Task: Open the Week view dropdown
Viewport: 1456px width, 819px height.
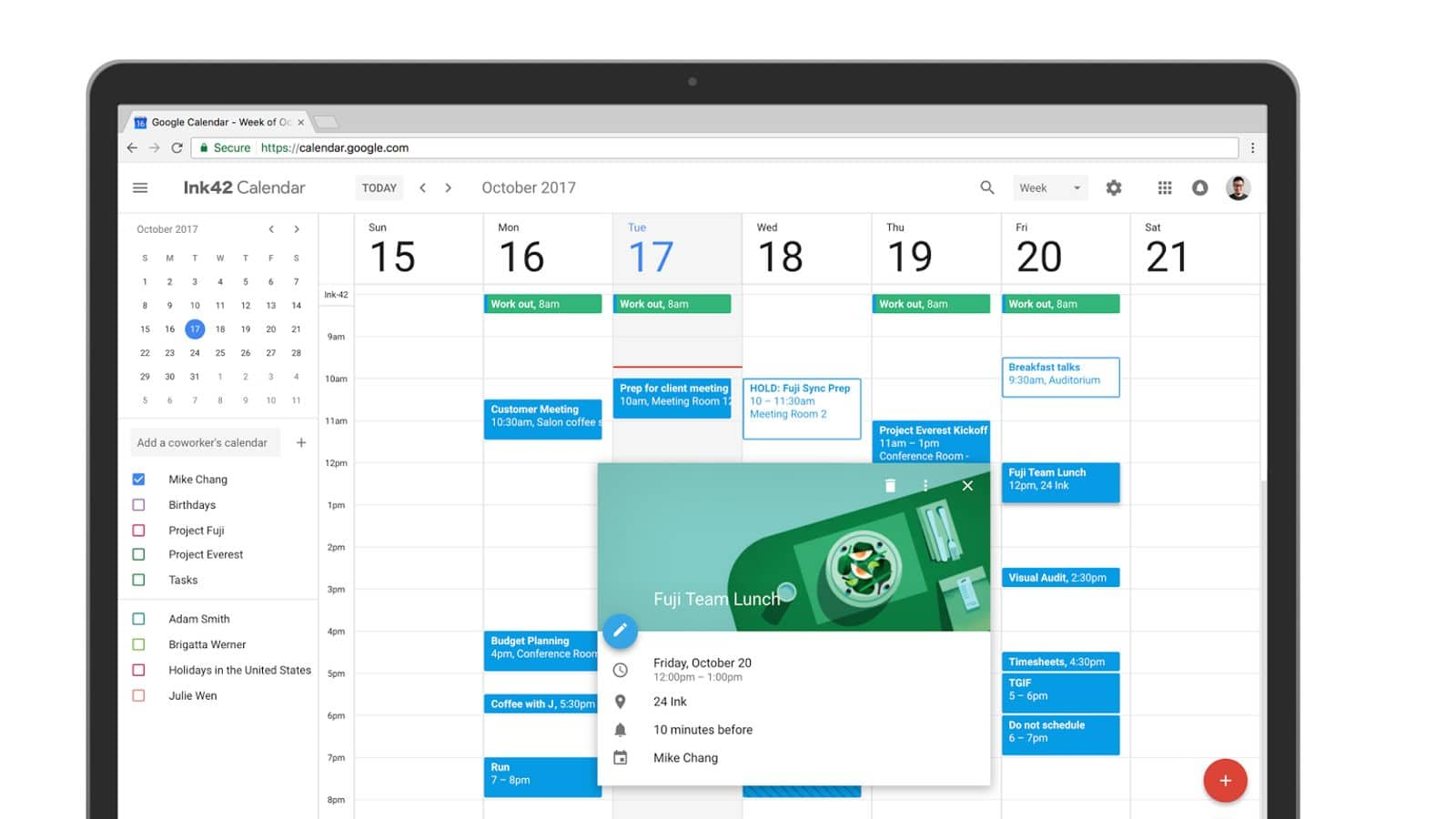Action: (x=1050, y=187)
